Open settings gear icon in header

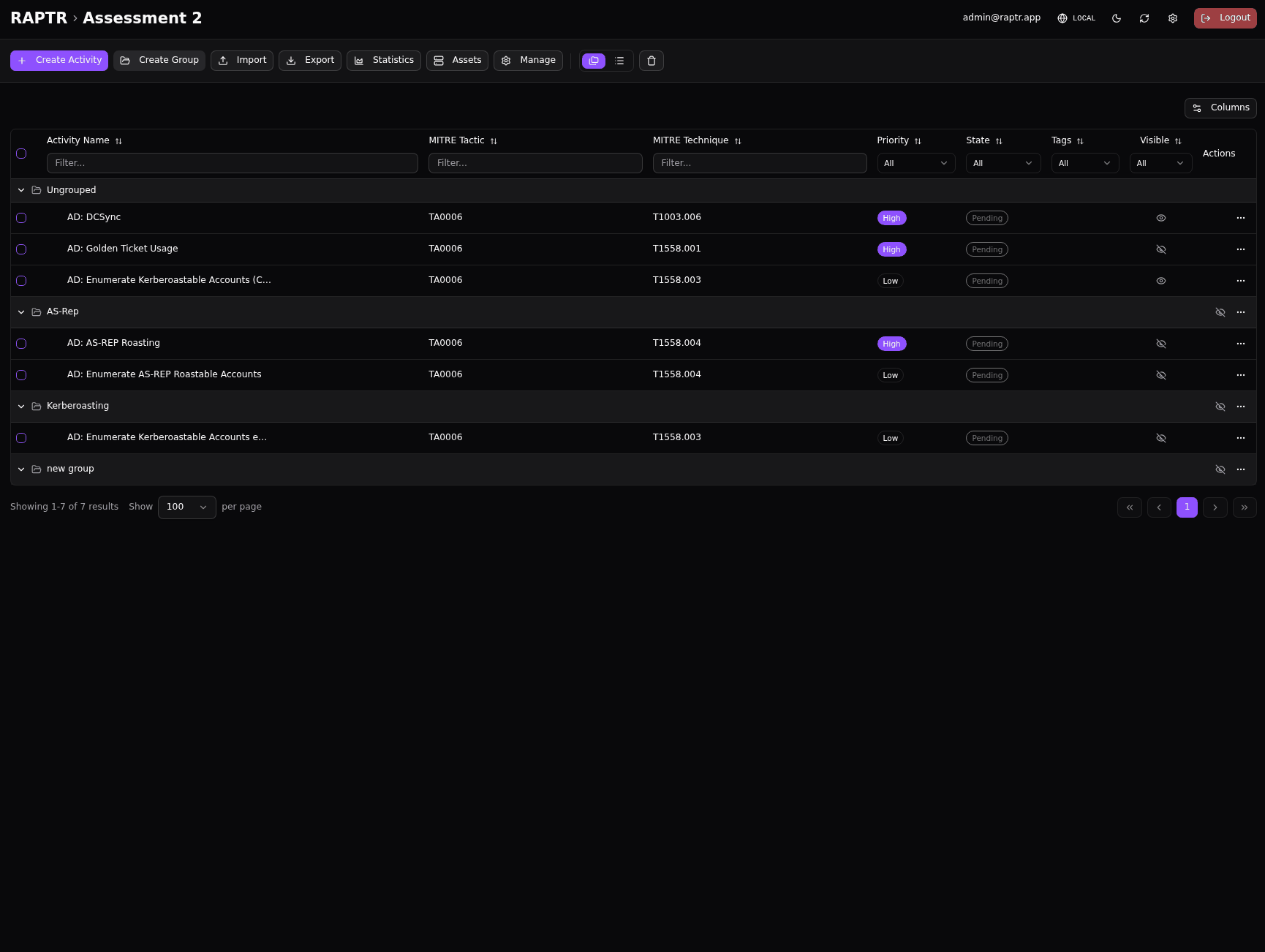(1173, 18)
